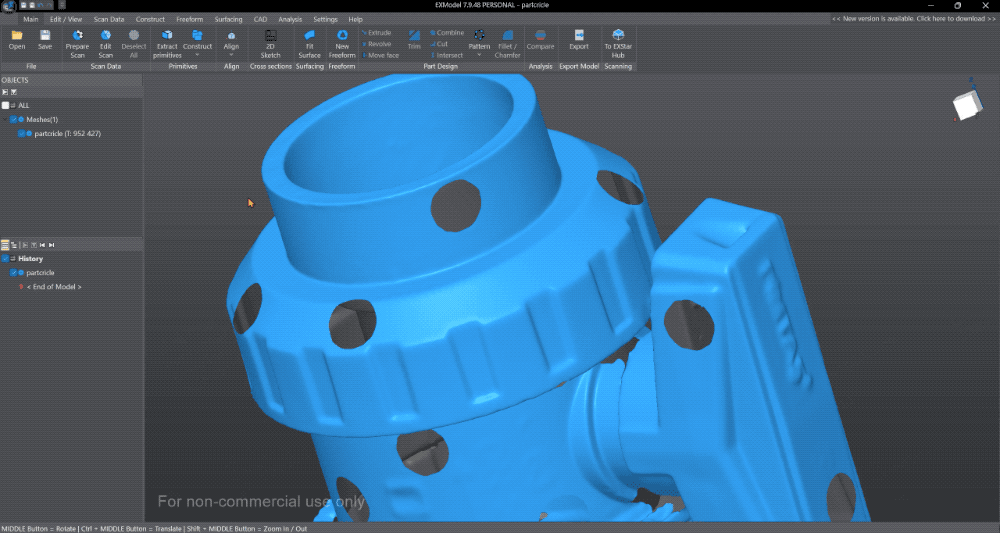
Task: Click the new version download notice
Action: click(x=913, y=19)
